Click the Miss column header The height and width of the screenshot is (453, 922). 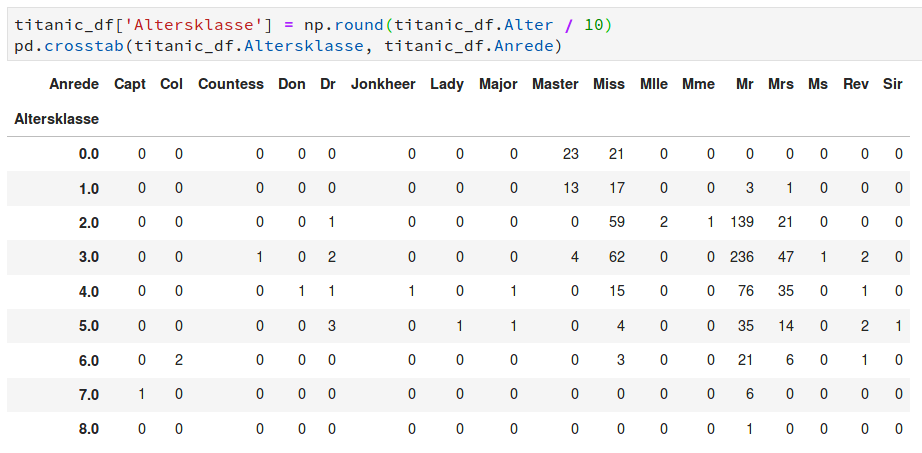608,84
